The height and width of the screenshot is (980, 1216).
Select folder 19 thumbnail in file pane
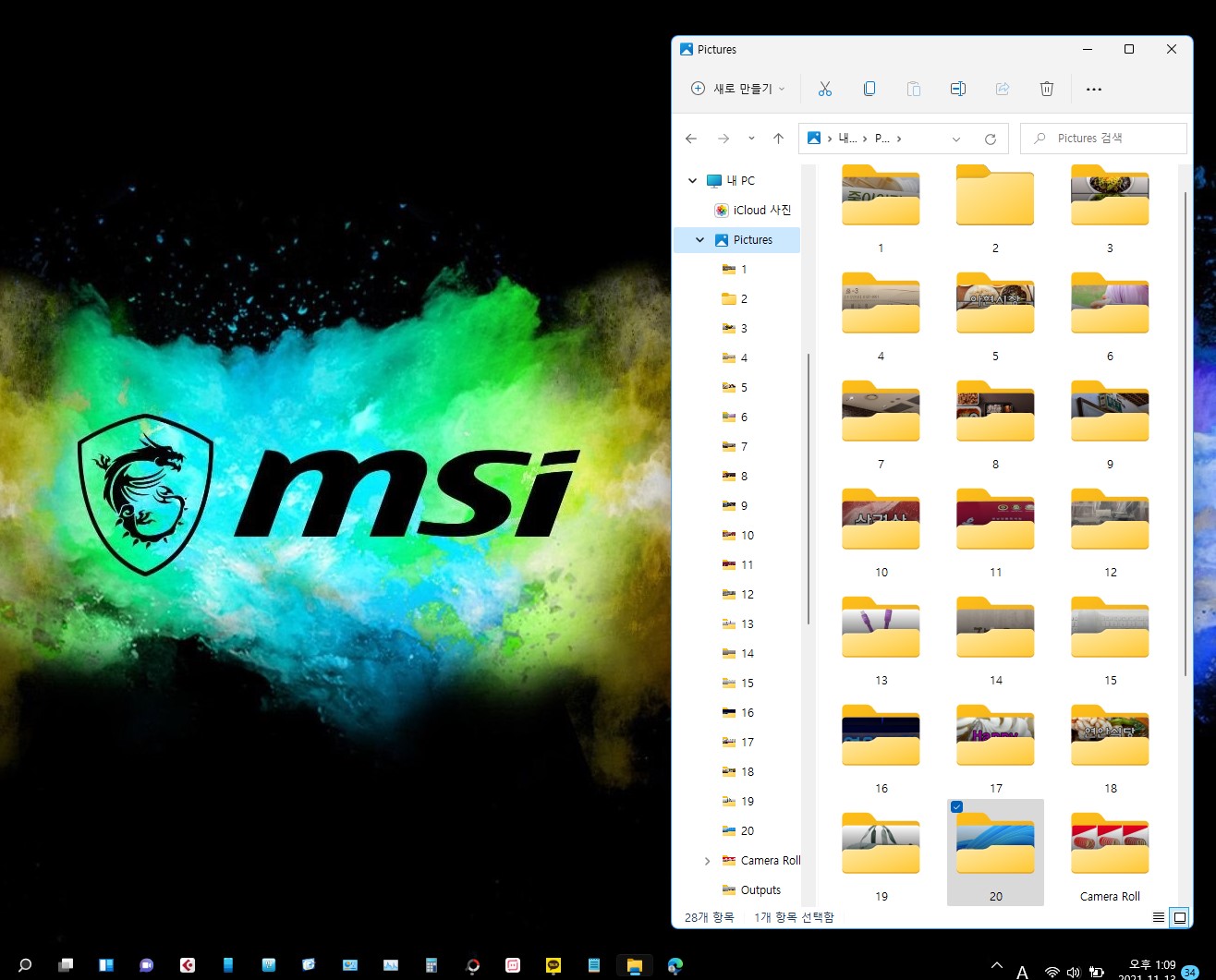tap(881, 844)
